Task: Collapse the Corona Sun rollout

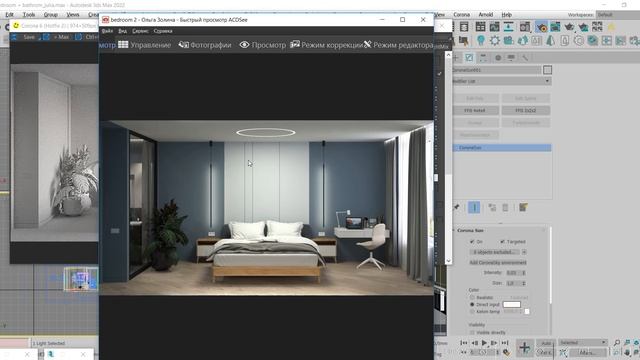Action: (471, 230)
